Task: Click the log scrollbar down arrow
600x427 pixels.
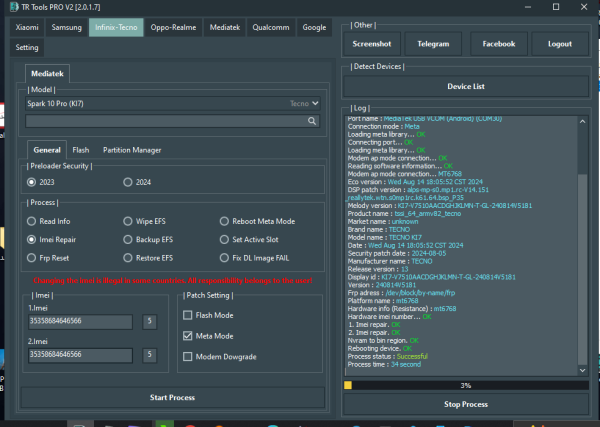Action: [x=582, y=370]
